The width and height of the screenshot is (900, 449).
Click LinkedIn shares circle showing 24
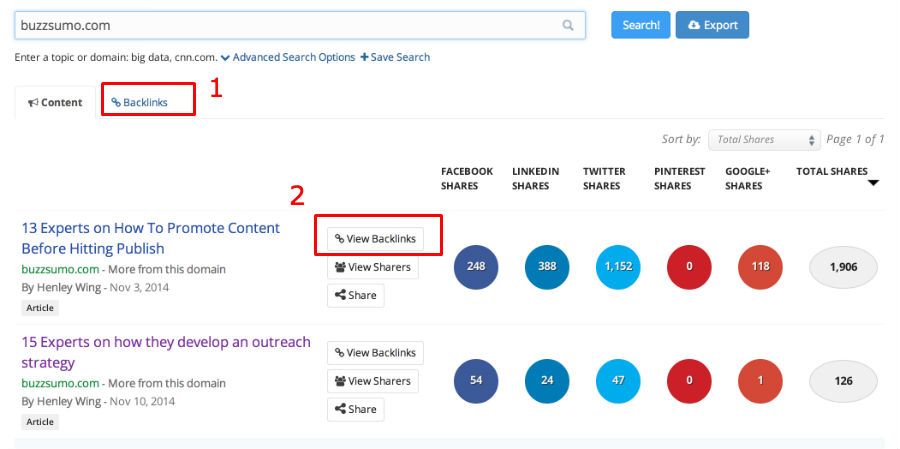tap(547, 381)
